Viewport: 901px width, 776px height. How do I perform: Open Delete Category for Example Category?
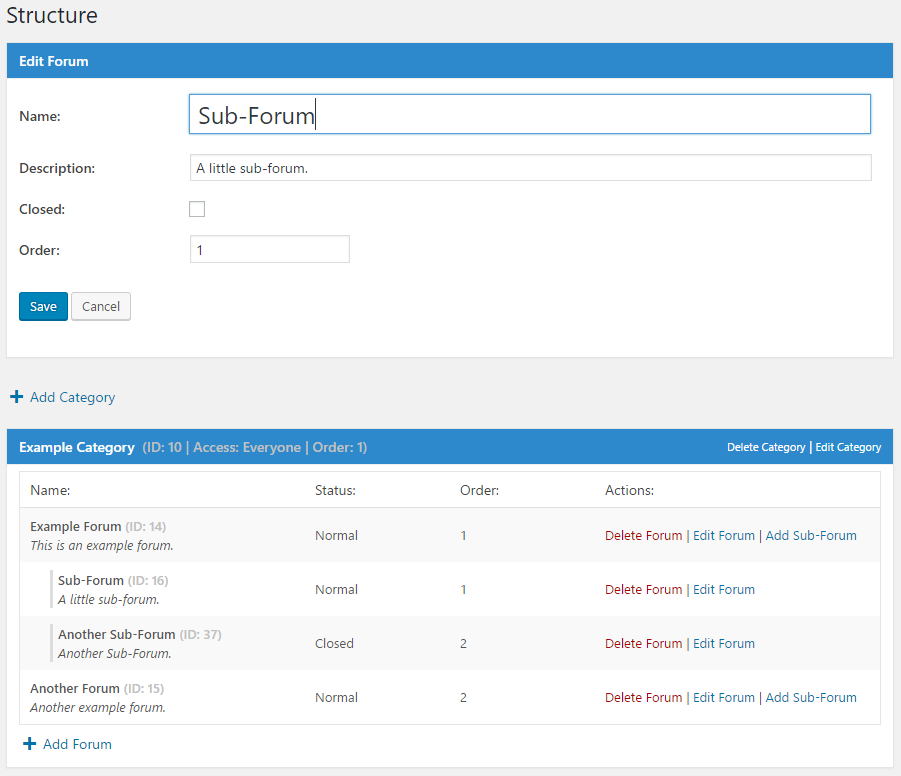(x=766, y=447)
